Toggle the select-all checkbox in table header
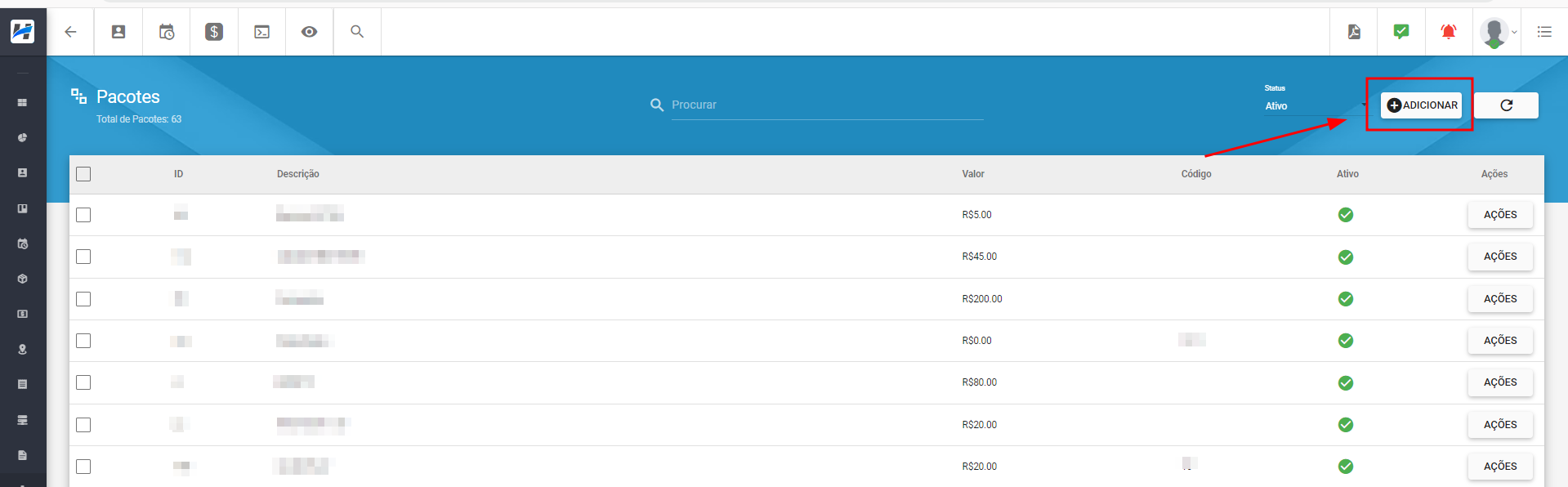The height and width of the screenshot is (487, 1568). pyautogui.click(x=83, y=174)
